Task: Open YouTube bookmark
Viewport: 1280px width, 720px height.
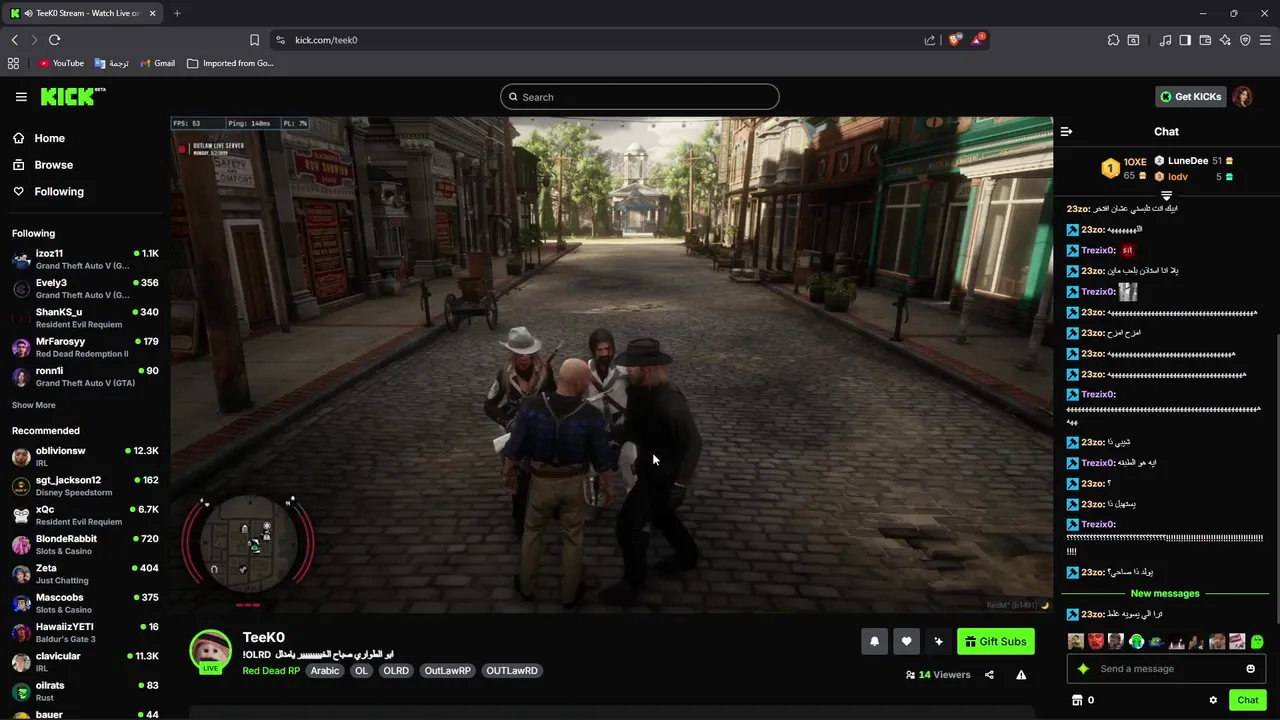Action: (61, 63)
